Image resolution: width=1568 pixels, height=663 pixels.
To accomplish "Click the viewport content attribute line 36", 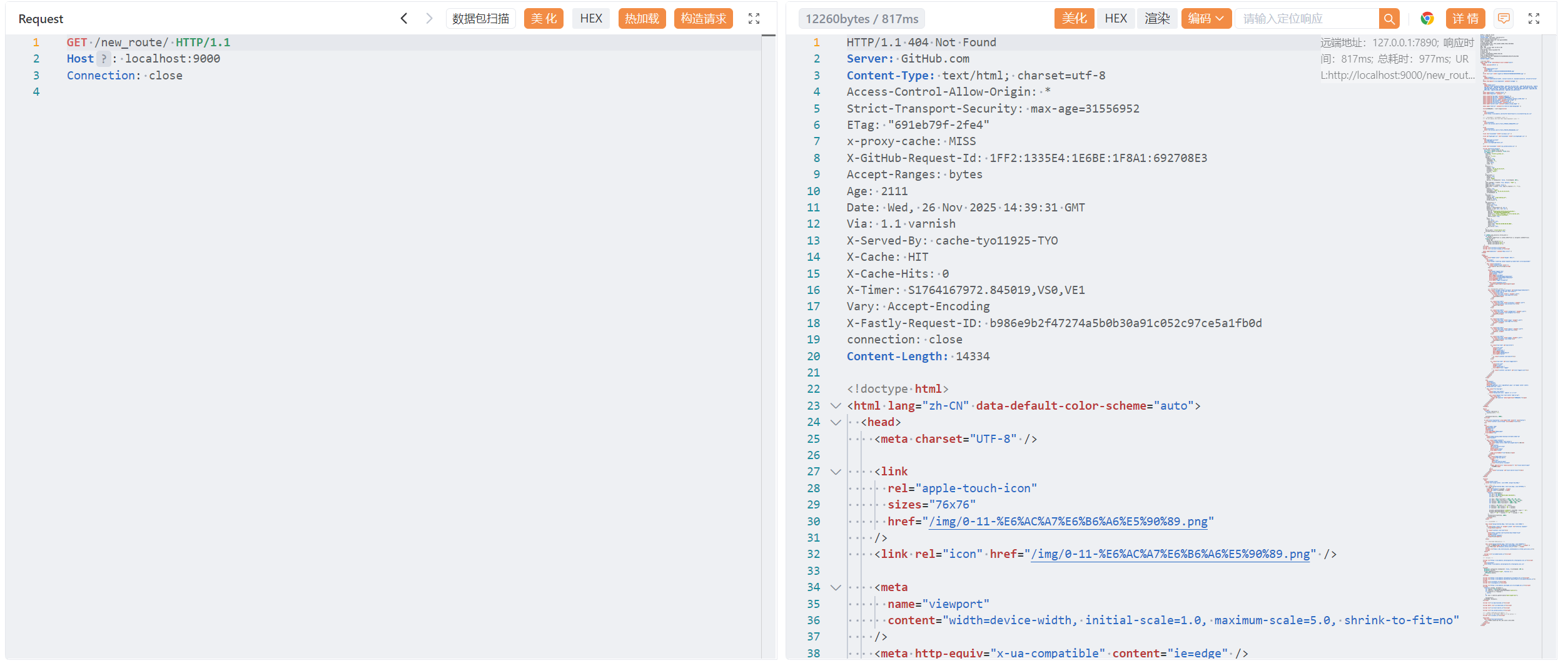I will coord(1173,620).
